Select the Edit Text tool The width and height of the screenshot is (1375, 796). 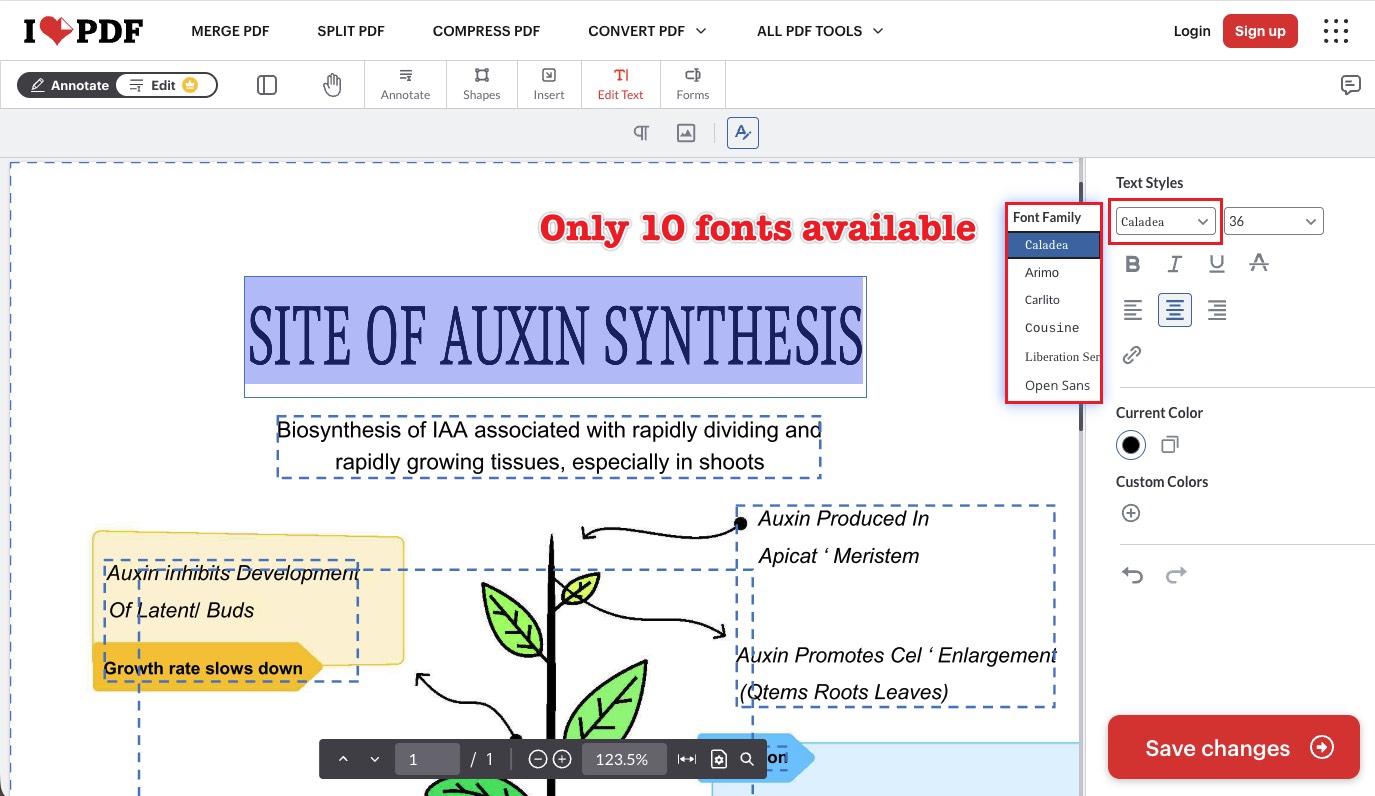click(x=621, y=85)
